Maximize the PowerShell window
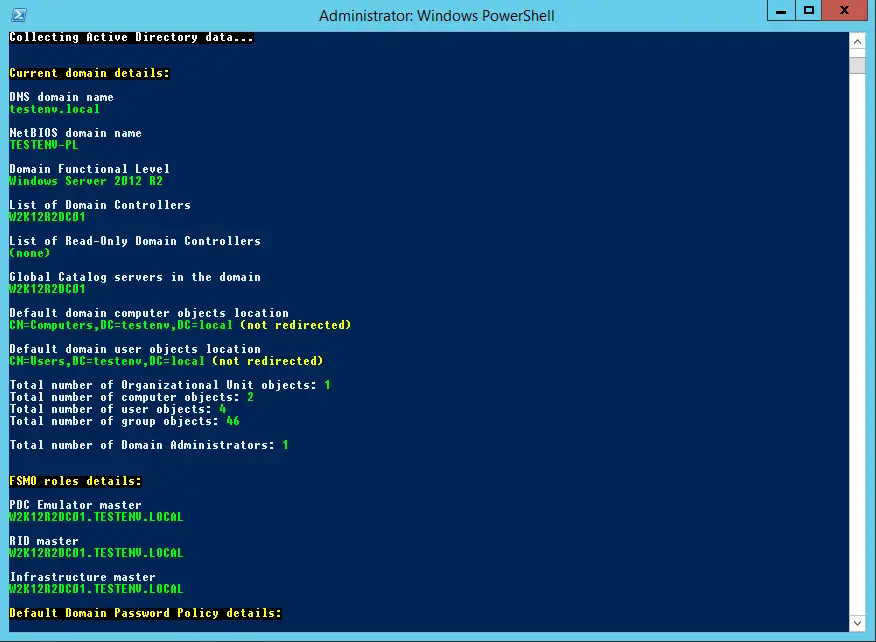The width and height of the screenshot is (876, 642). coord(808,11)
